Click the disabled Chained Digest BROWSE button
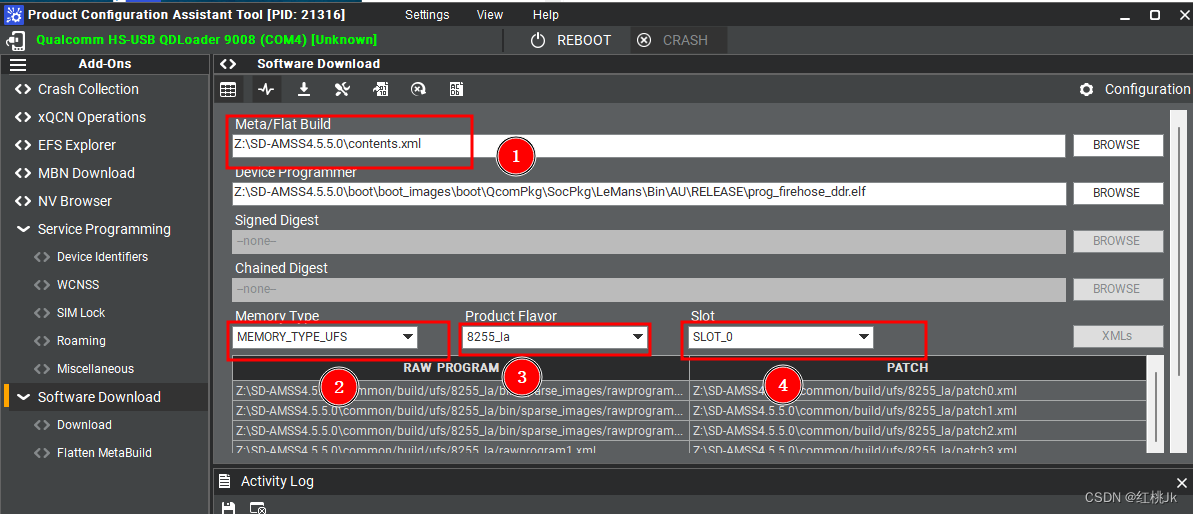The width and height of the screenshot is (1193, 514). [1118, 289]
